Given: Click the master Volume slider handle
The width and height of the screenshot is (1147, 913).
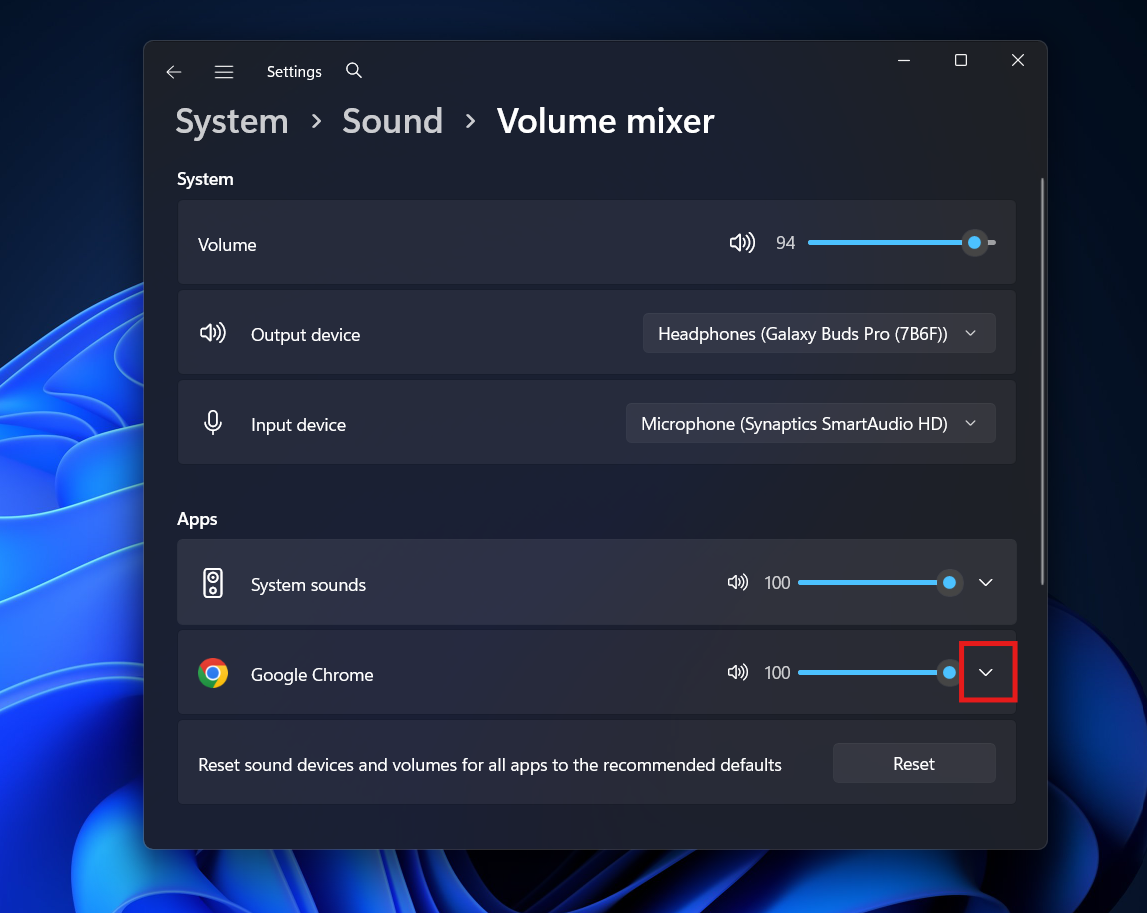Looking at the screenshot, I should point(974,242).
